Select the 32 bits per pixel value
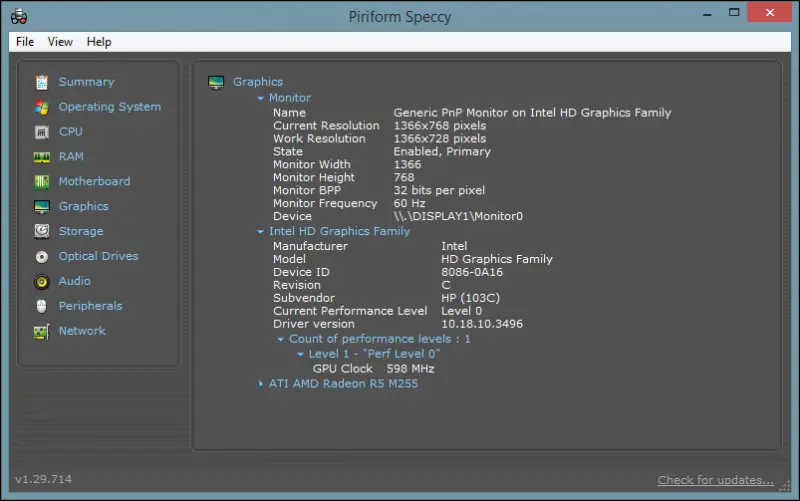Viewport: 800px width, 501px height. 439,190
